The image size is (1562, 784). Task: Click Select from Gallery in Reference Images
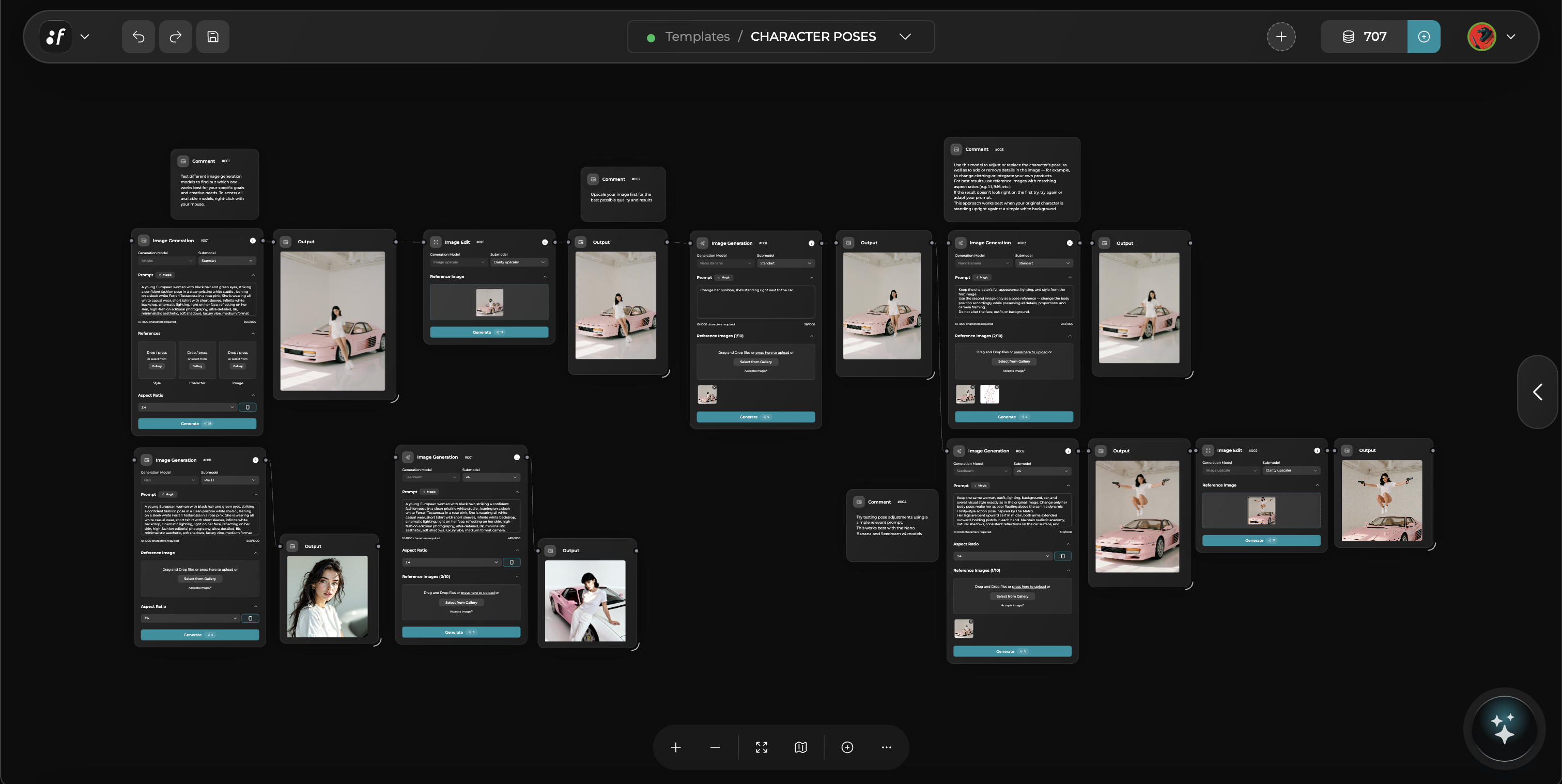[755, 362]
